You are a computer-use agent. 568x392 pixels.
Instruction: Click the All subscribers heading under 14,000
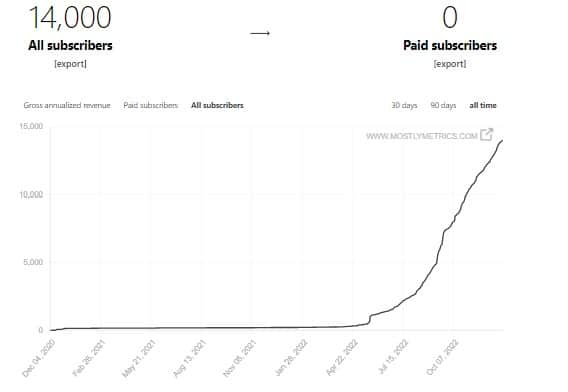click(x=70, y=46)
